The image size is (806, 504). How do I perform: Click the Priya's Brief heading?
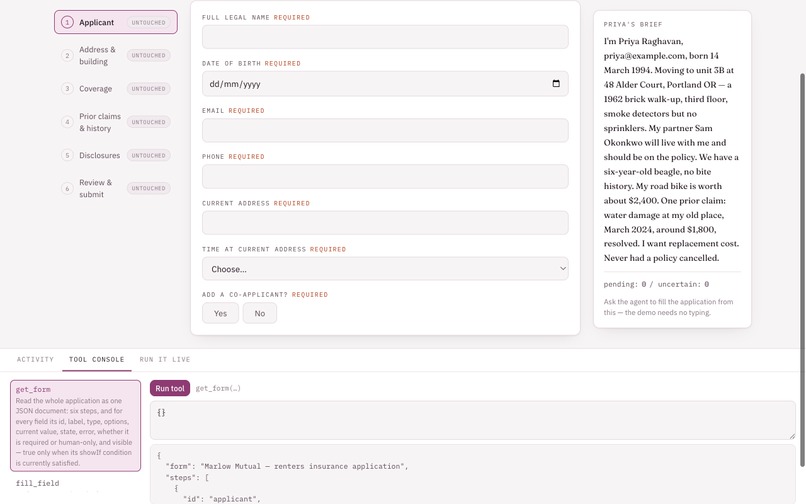pos(633,24)
